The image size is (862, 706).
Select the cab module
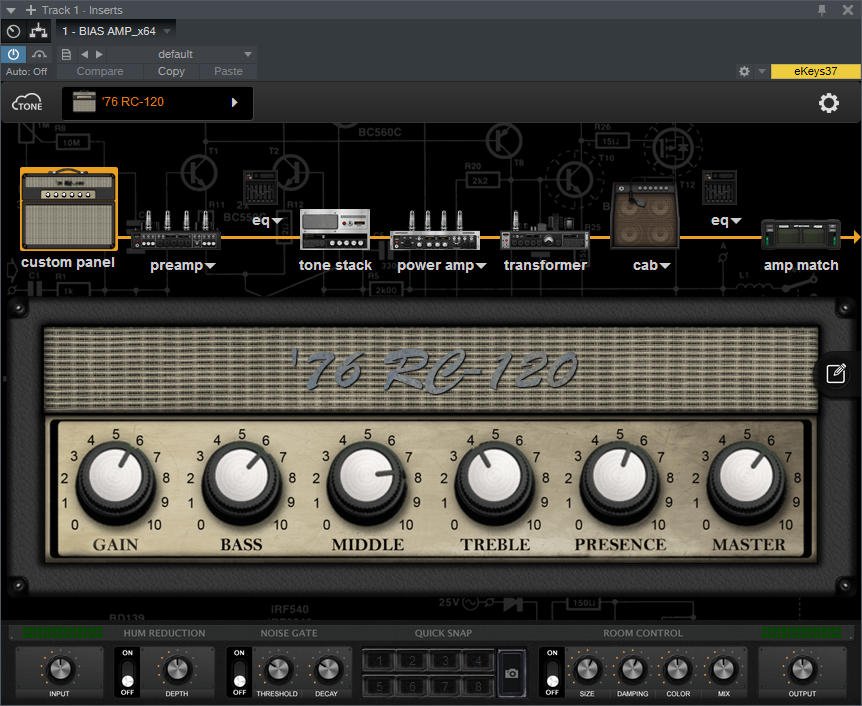pyautogui.click(x=645, y=216)
